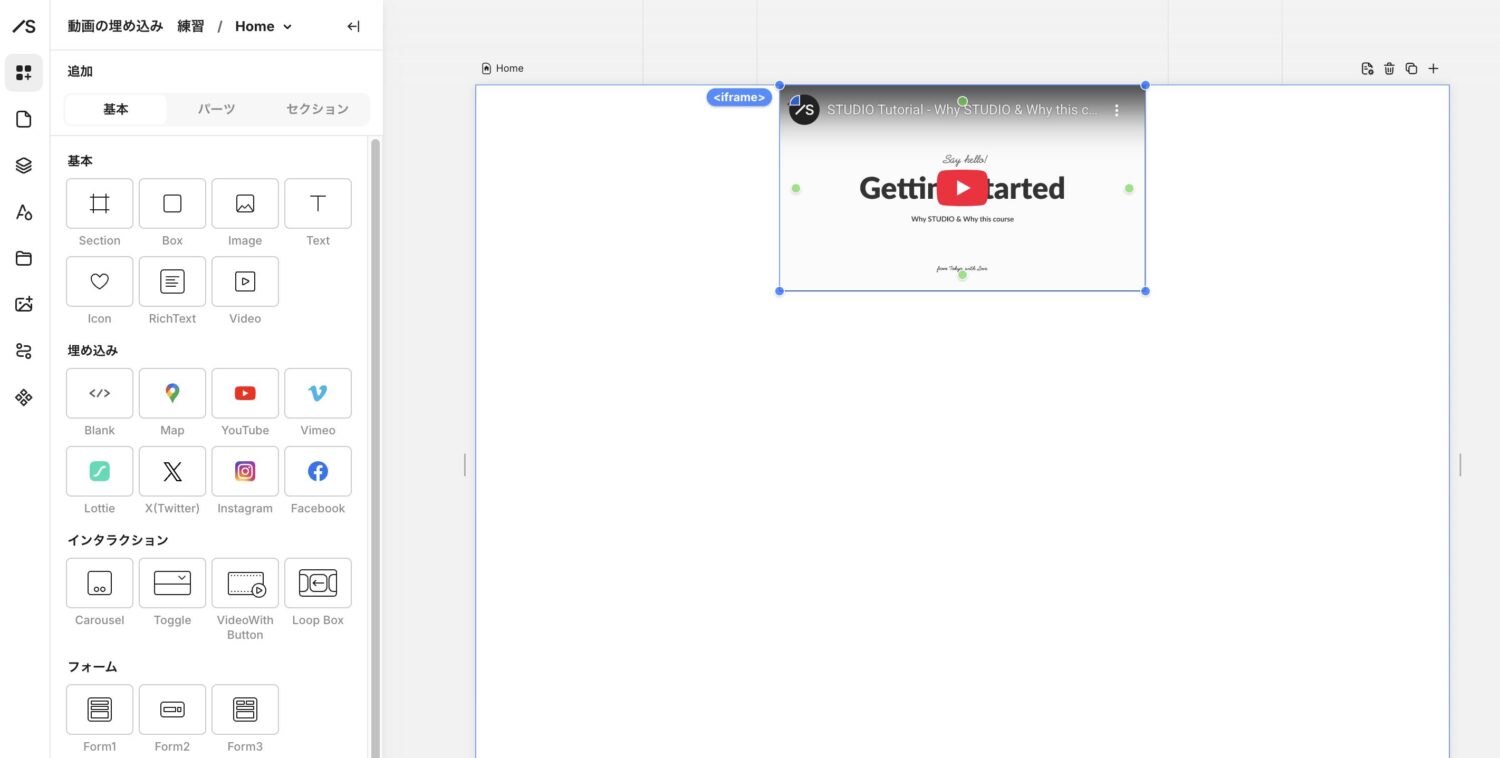Add an Instagram embed element
Screen dimensions: 1500x758
(245, 471)
